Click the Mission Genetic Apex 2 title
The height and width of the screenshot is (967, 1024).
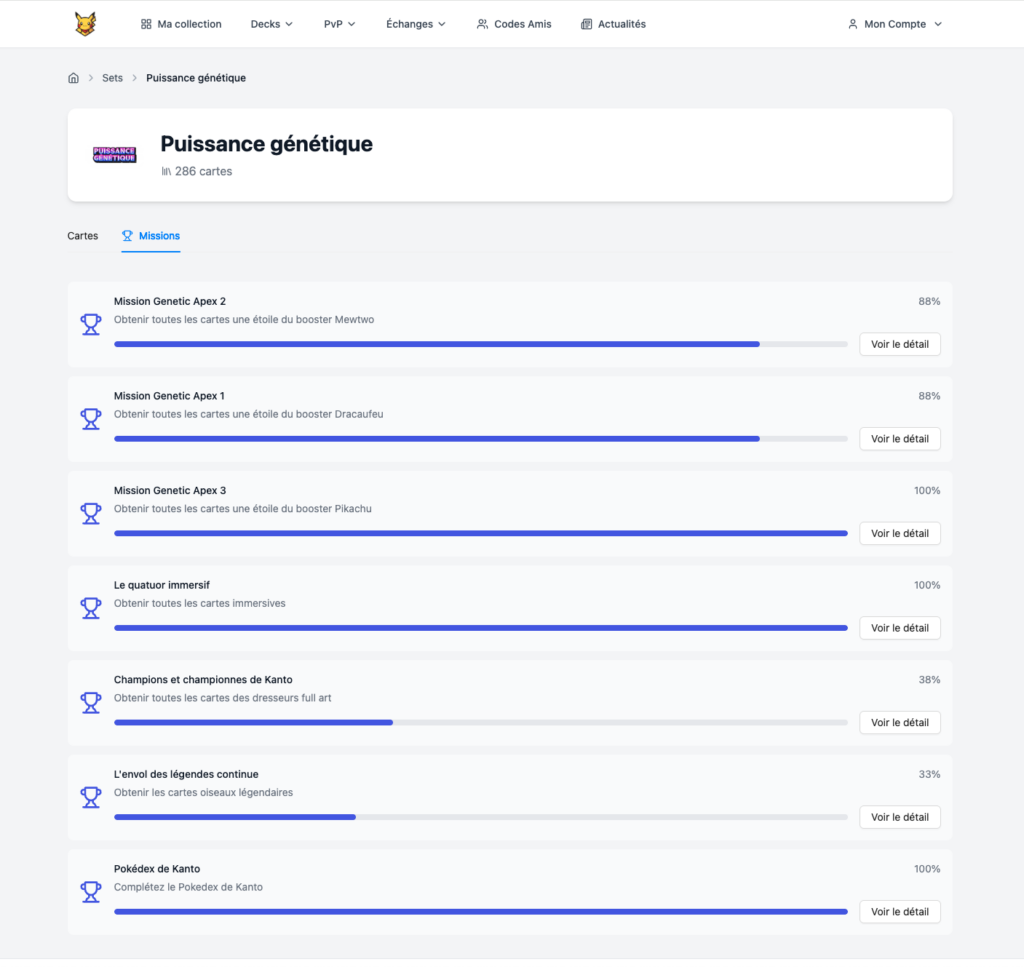[170, 301]
